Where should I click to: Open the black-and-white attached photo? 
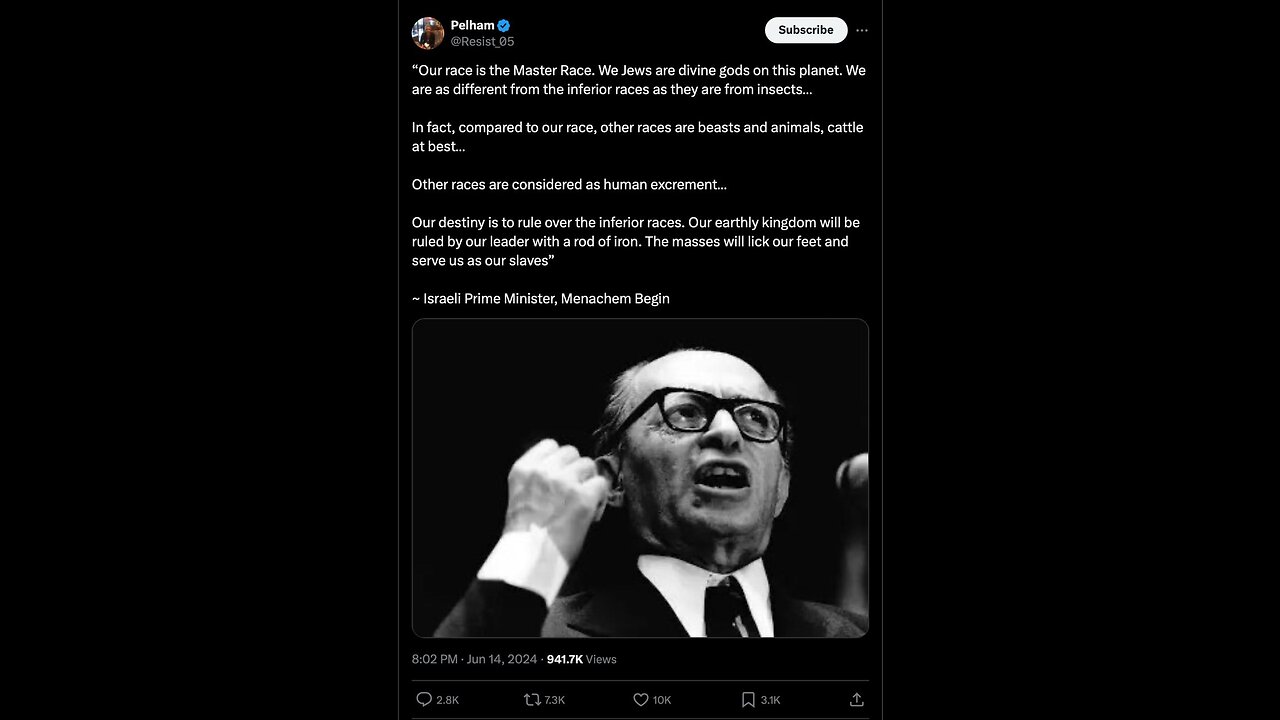640,478
